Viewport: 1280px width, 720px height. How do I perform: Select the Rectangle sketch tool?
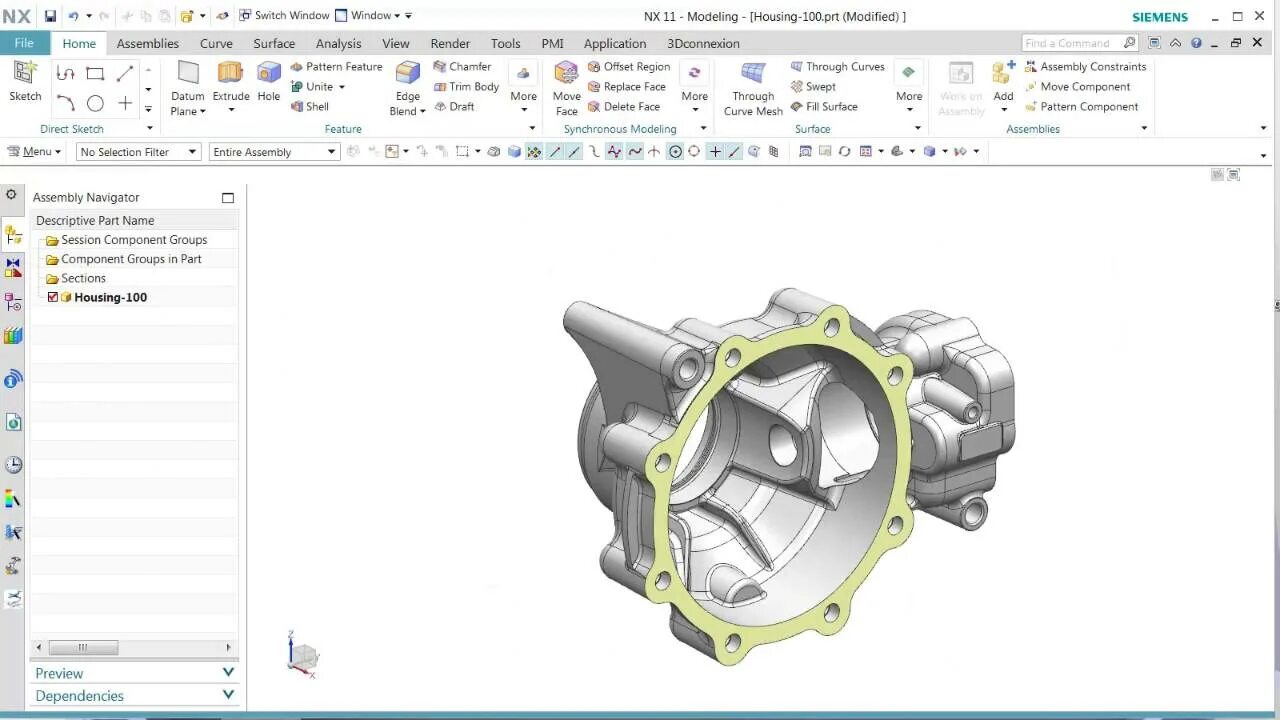click(95, 73)
